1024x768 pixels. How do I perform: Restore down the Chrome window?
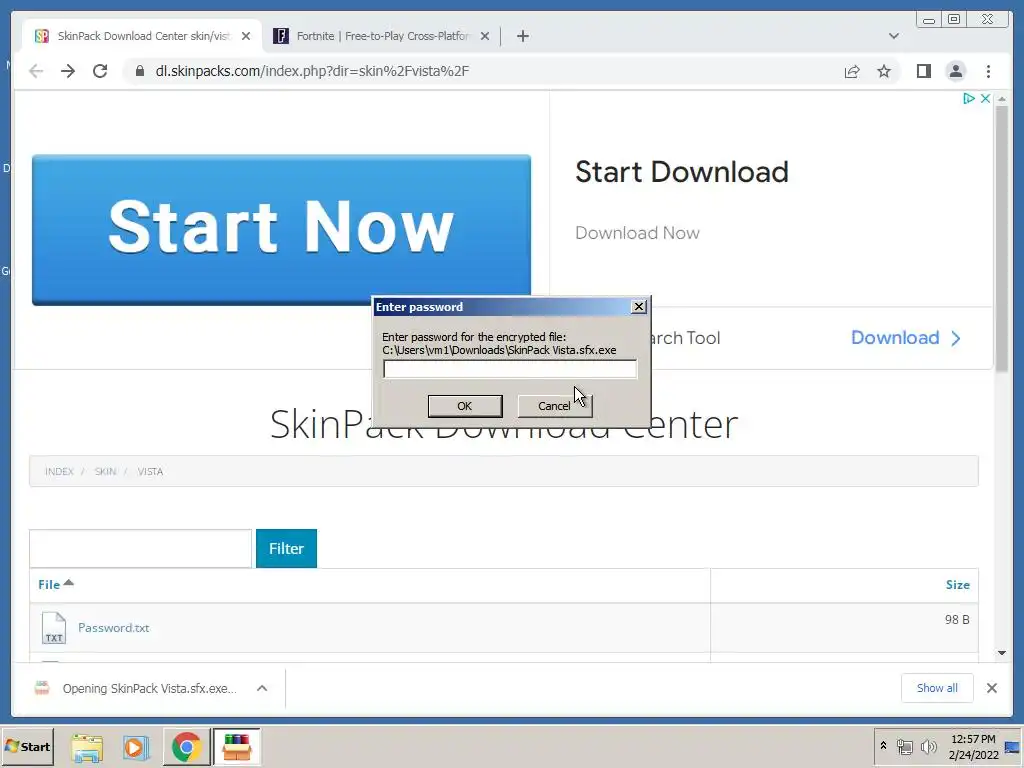click(x=953, y=20)
